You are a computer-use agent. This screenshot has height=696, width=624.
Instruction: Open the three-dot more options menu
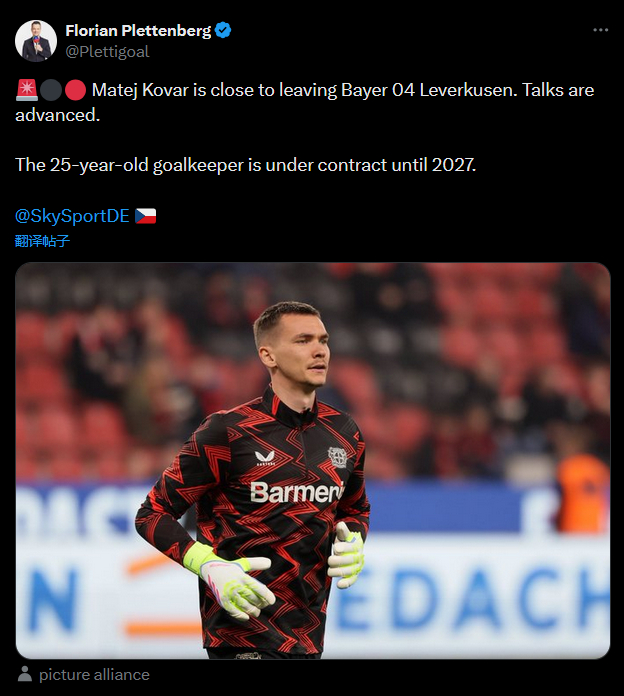(600, 30)
